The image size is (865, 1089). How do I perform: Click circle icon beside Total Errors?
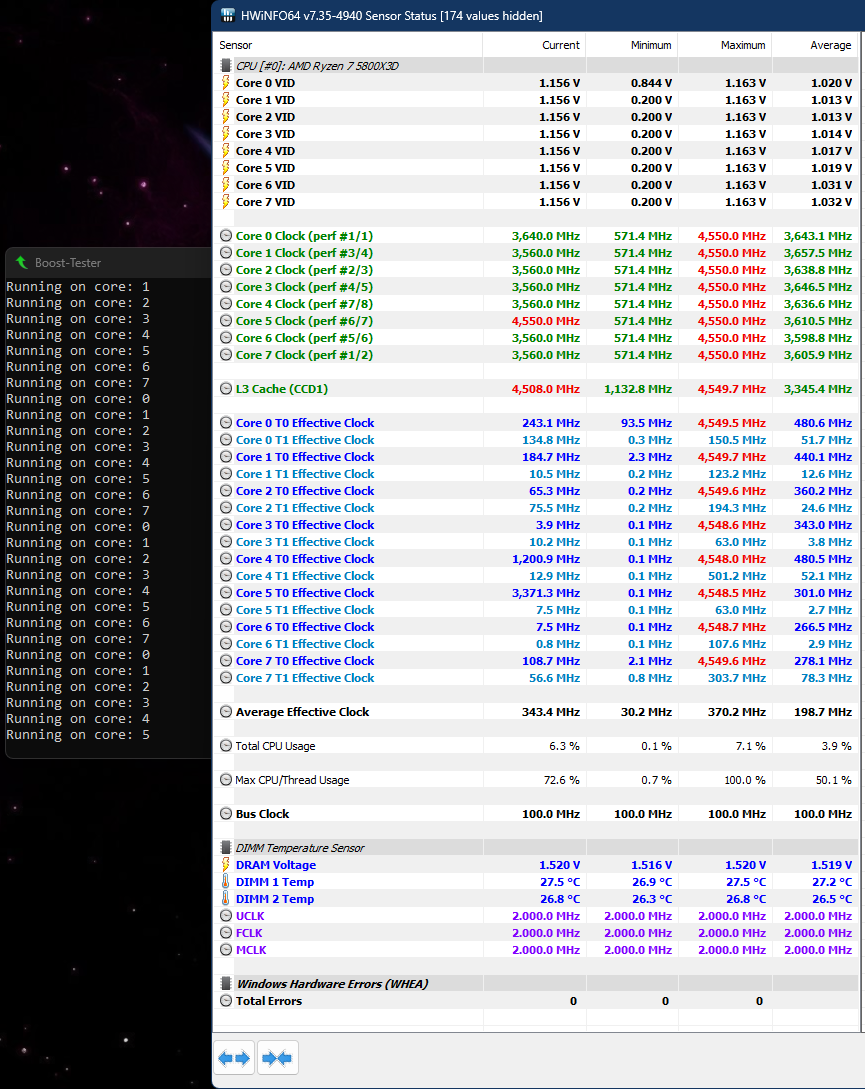[226, 1001]
